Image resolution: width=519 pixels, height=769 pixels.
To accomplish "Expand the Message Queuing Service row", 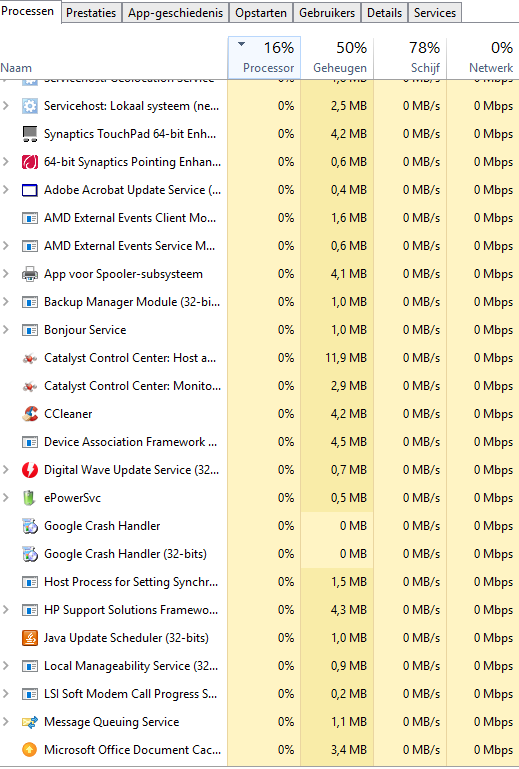I will 6,721.
